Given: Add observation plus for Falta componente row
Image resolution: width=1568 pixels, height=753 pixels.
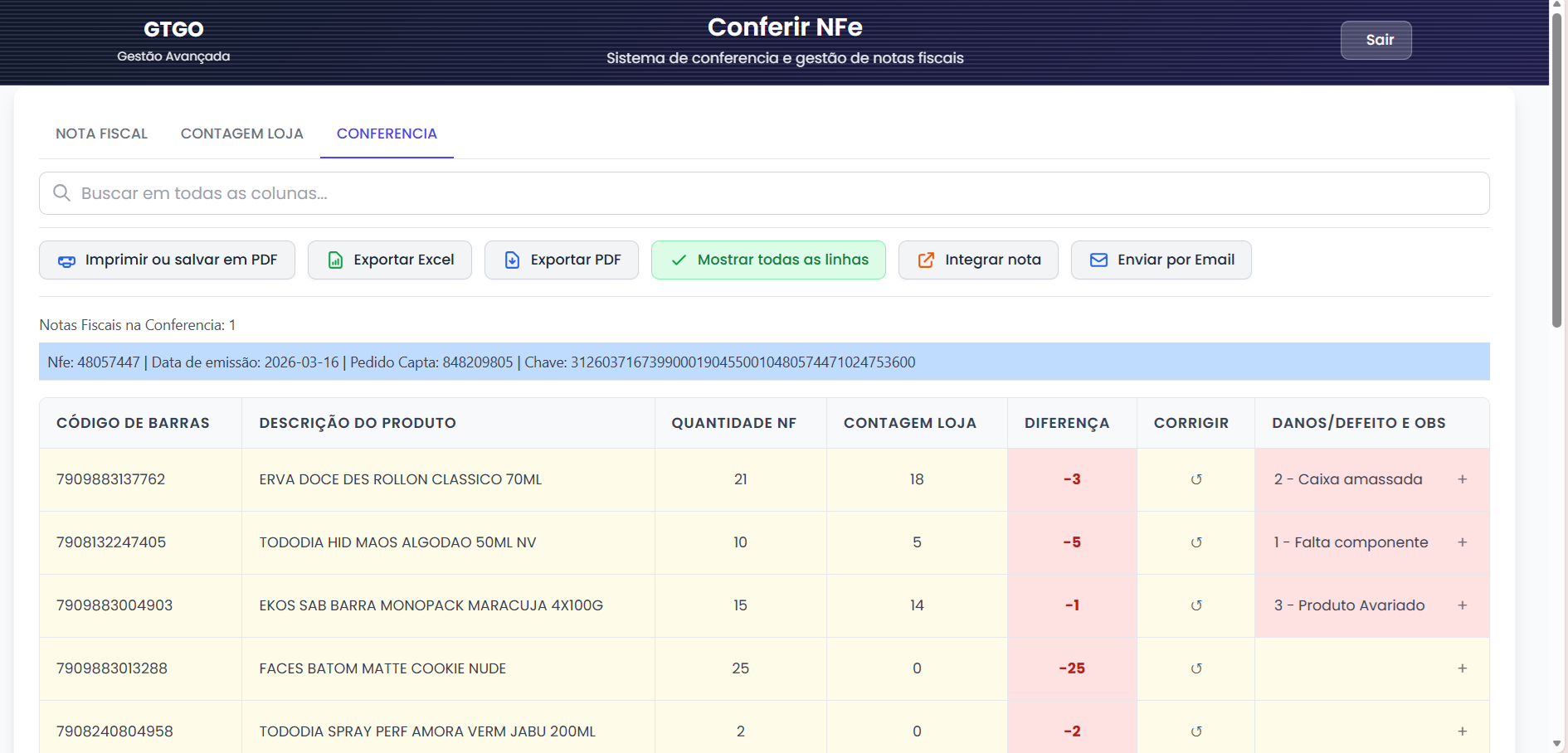Looking at the screenshot, I should pyautogui.click(x=1463, y=542).
